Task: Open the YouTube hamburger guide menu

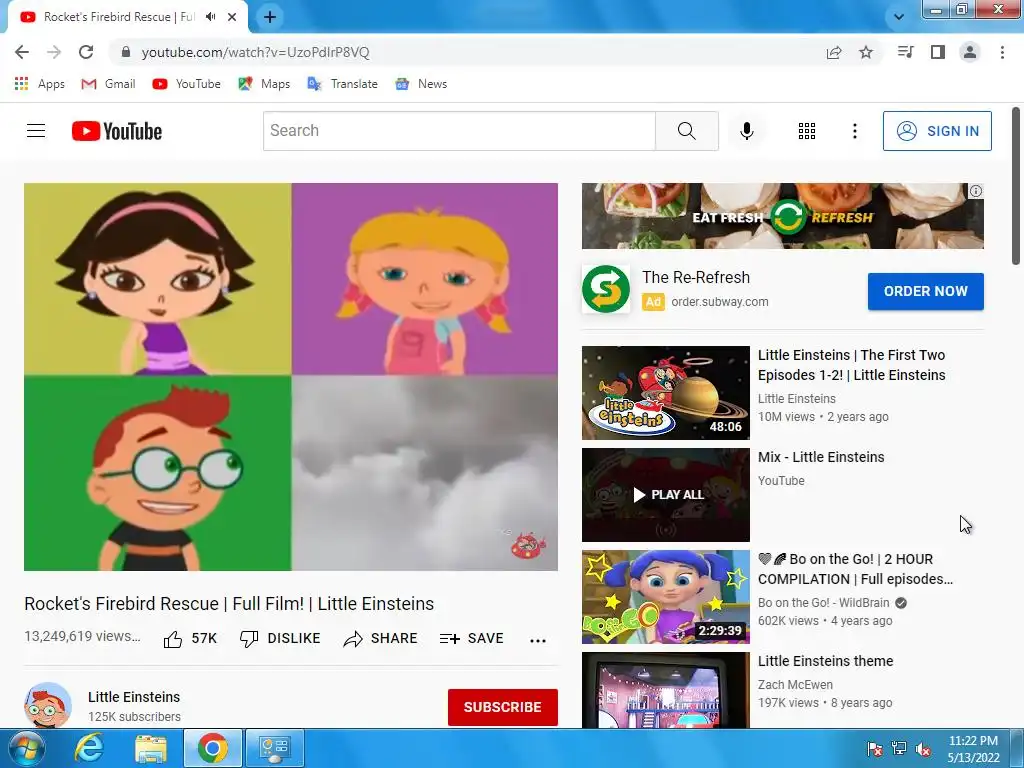Action: (36, 131)
